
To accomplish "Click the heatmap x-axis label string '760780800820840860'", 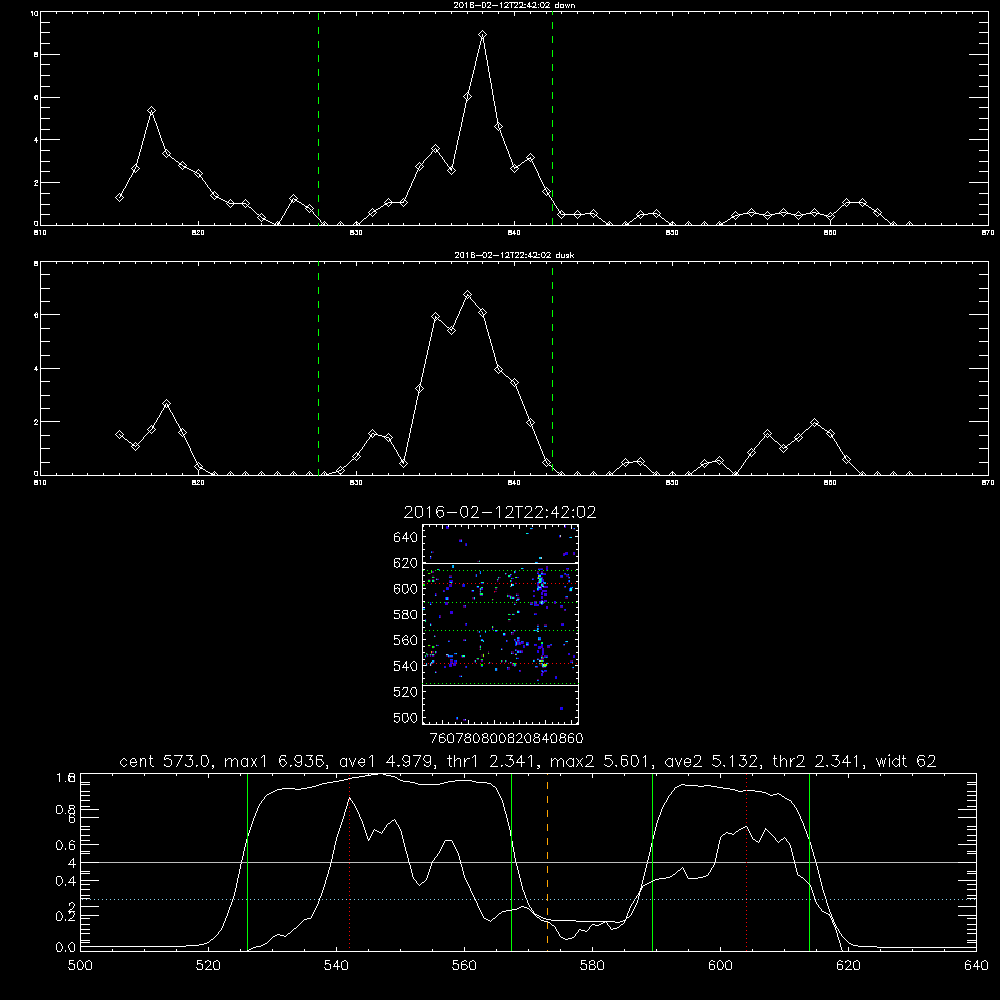I will 506,739.
